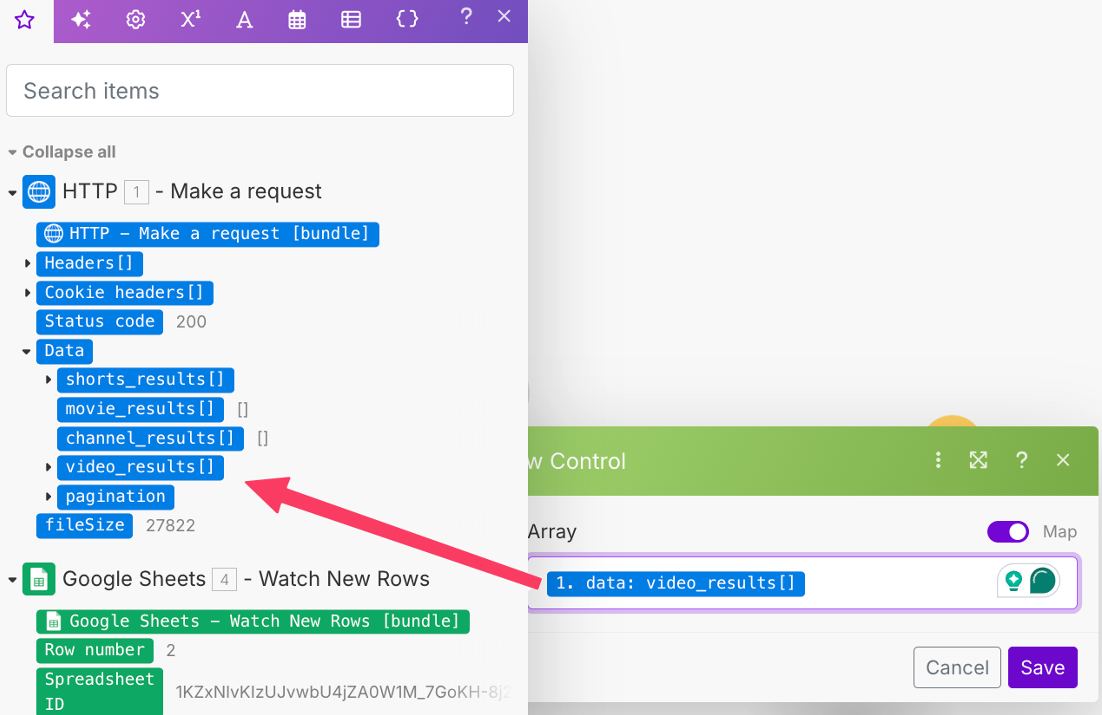The width and height of the screenshot is (1102, 715).
Task: Open text functions A tab
Action: 244,20
